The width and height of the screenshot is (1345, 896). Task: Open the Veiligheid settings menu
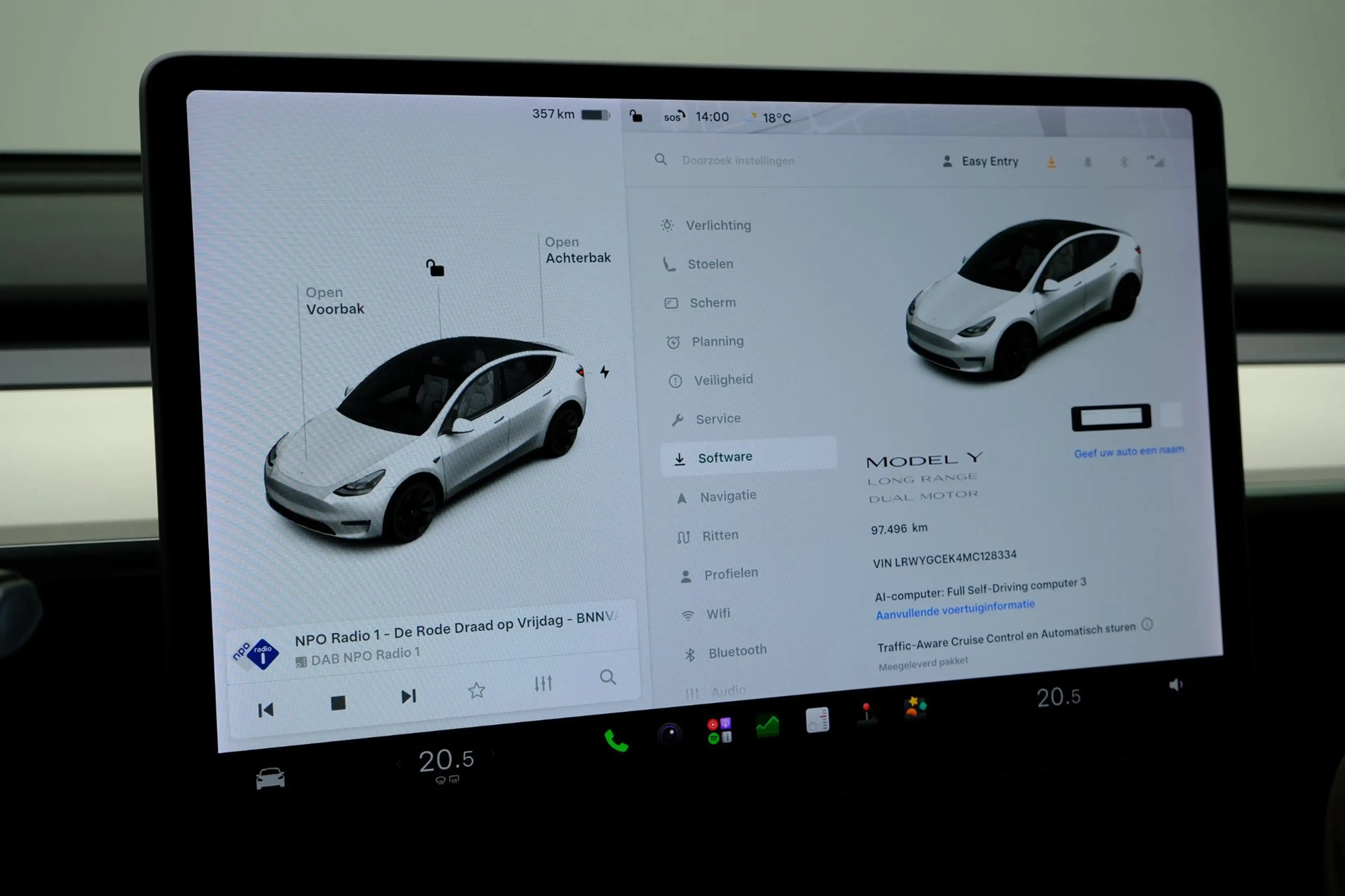711,380
